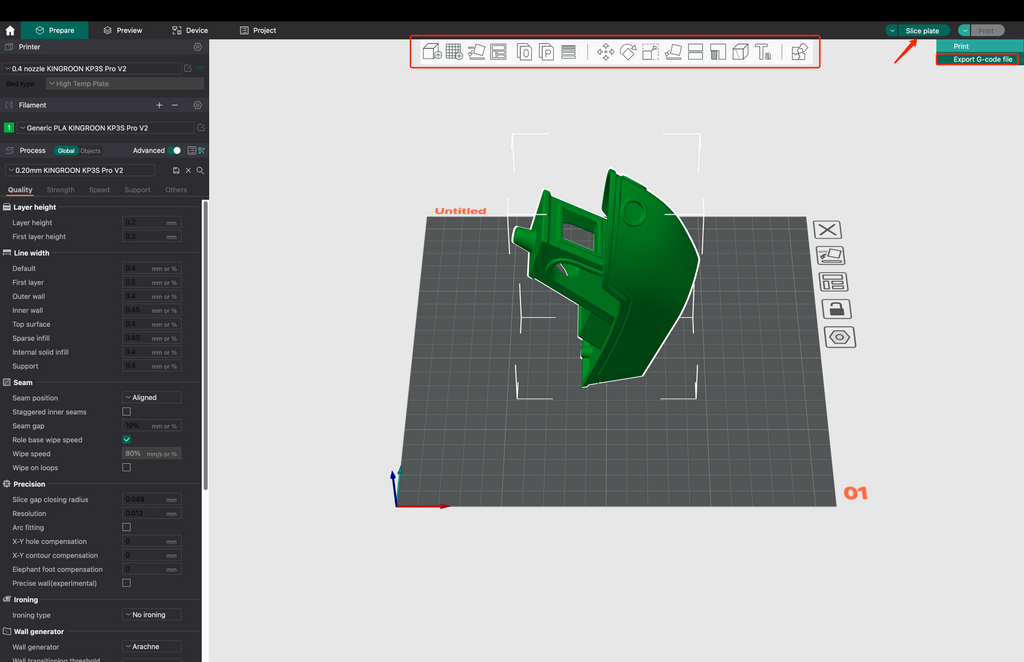Toggle Staggered inner seams checkbox
The image size is (1024, 662).
pyautogui.click(x=126, y=411)
